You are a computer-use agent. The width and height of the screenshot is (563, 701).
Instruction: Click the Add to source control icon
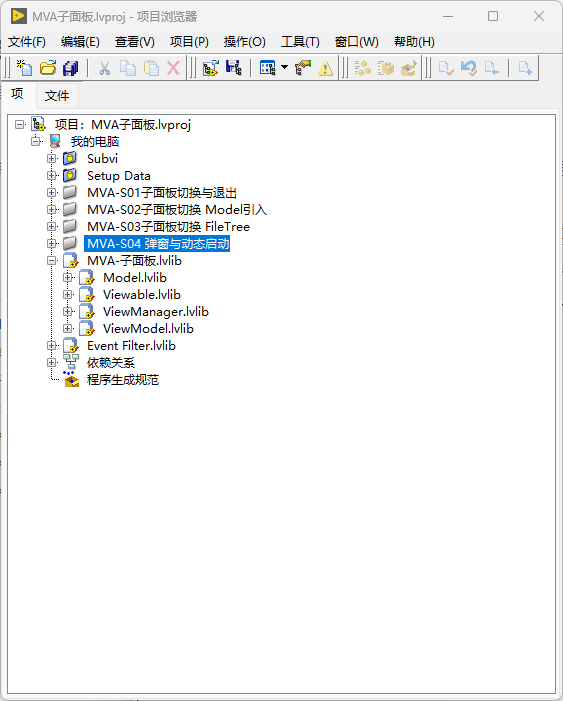(x=525, y=68)
